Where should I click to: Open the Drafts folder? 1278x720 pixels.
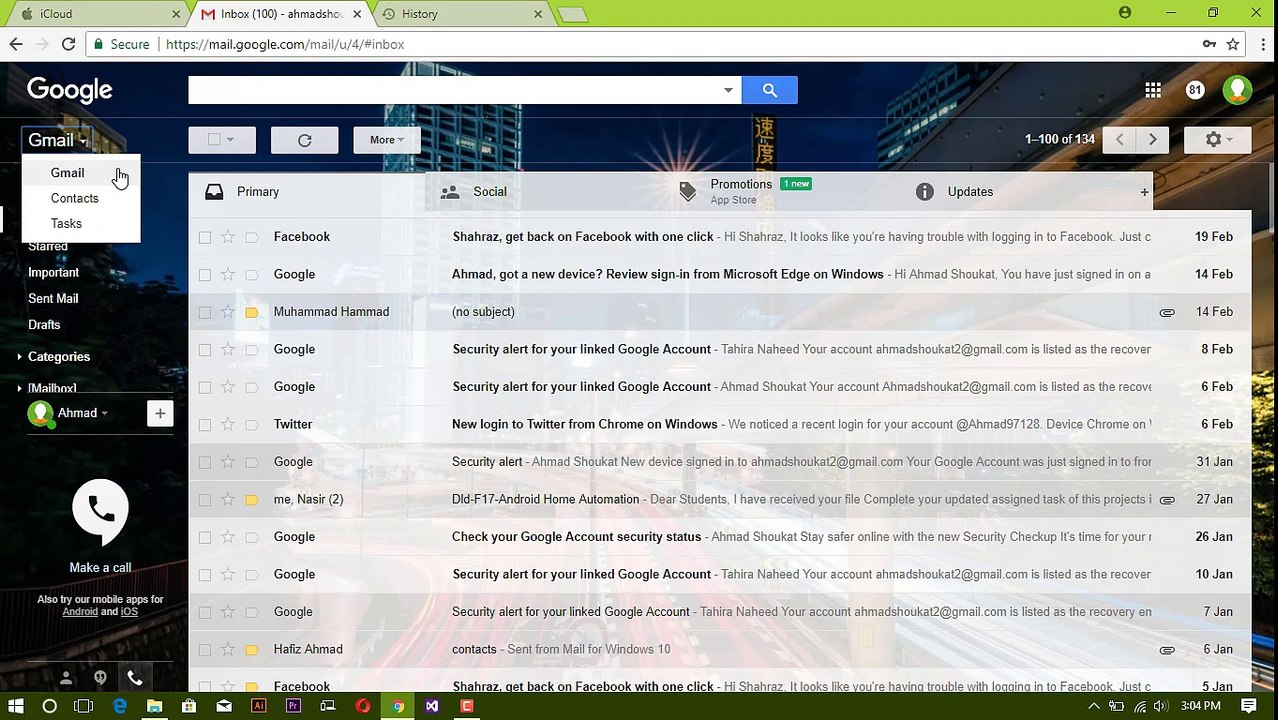pos(44,325)
